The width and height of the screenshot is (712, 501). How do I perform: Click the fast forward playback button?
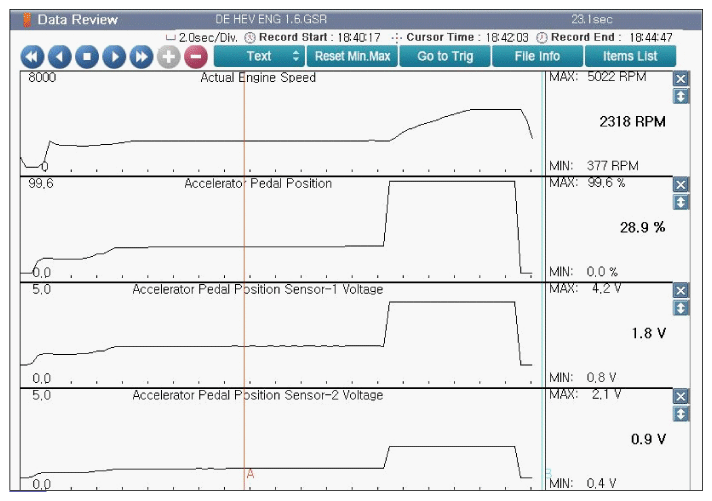pos(141,57)
